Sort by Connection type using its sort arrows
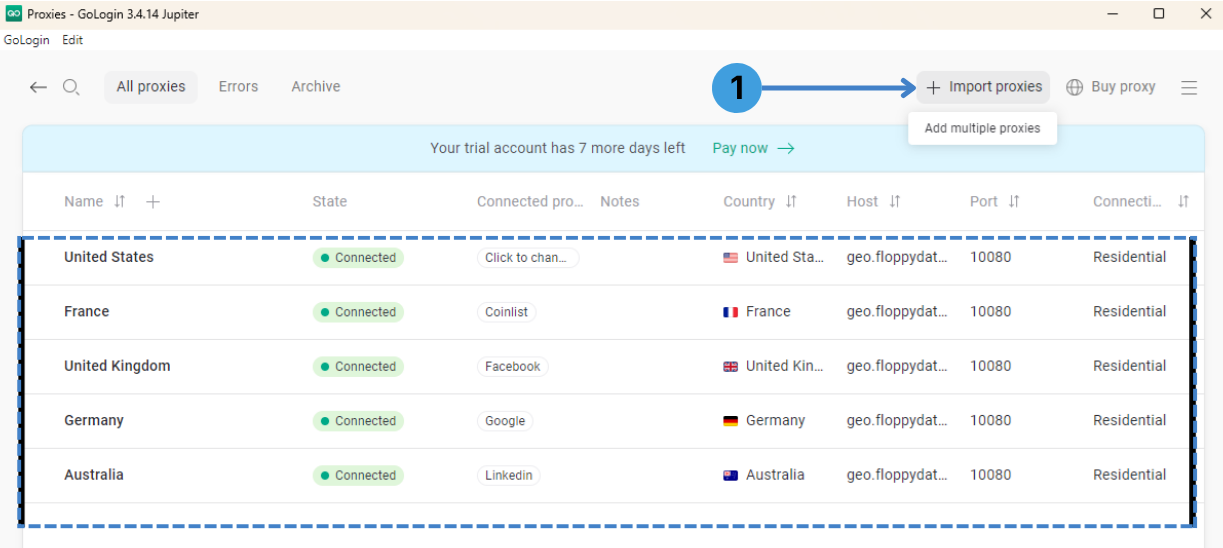1223x548 pixels. [1184, 202]
